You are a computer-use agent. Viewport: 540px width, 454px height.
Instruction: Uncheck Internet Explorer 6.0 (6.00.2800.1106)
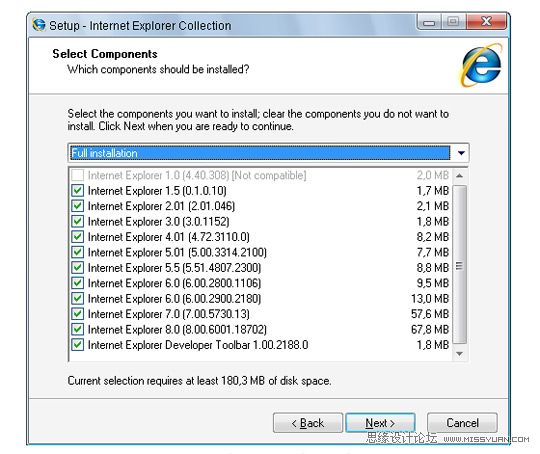tap(77, 283)
